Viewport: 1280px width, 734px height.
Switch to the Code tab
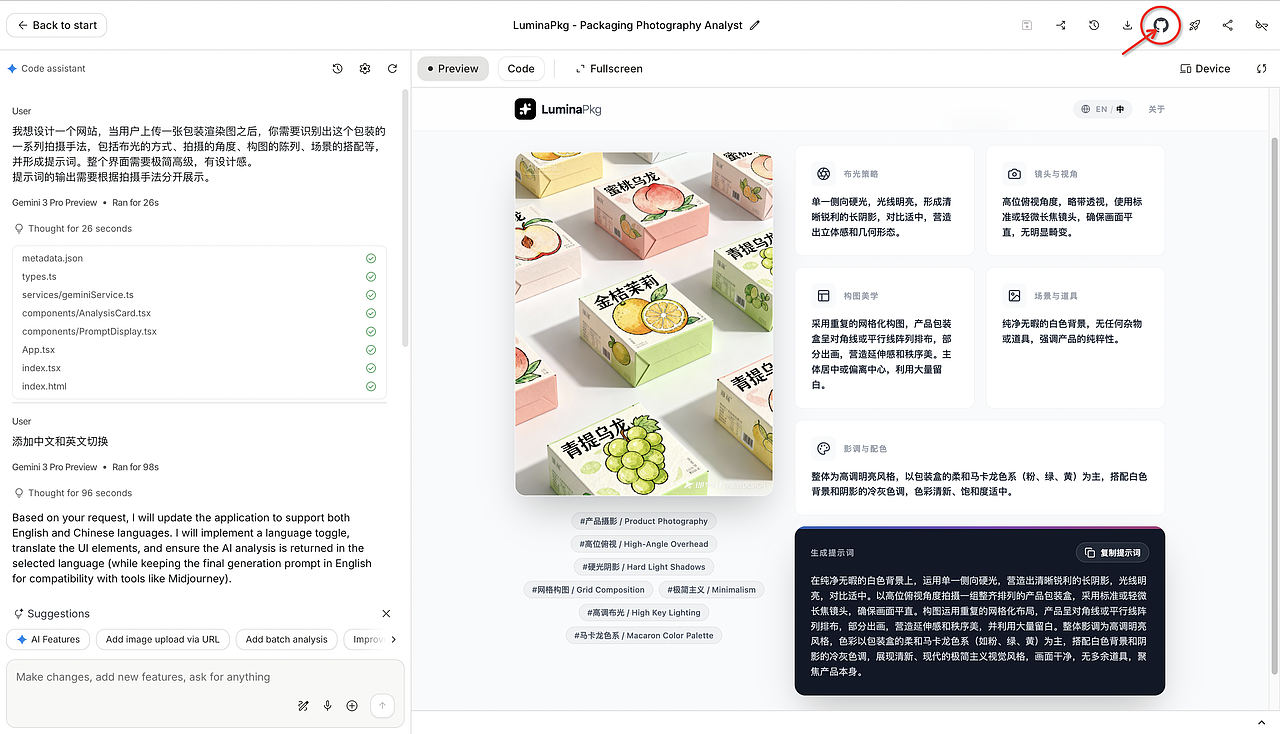521,68
